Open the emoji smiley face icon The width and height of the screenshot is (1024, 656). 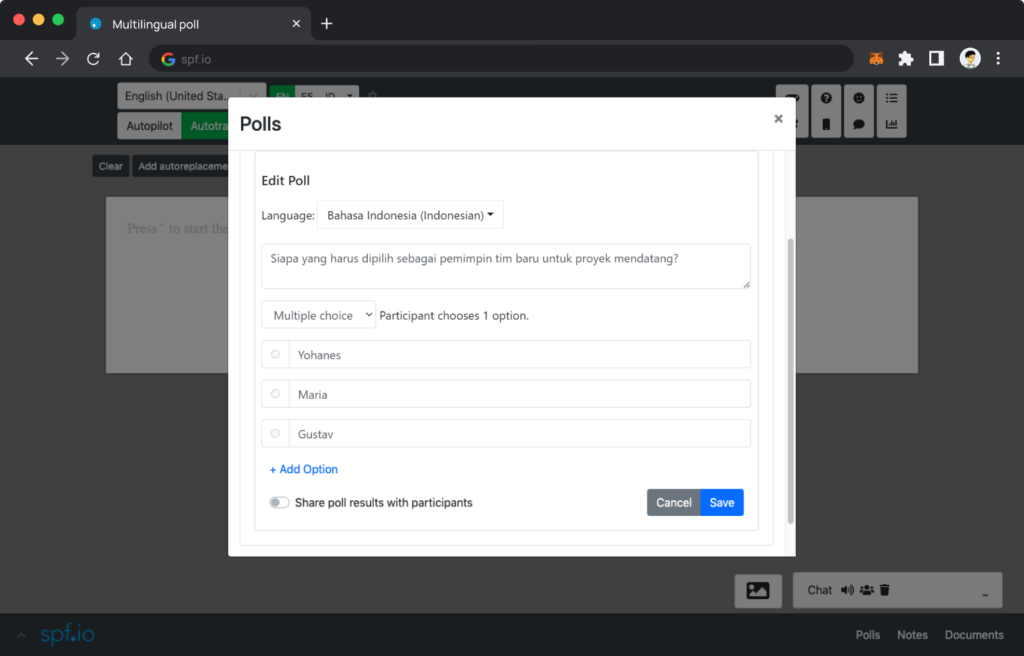tap(858, 98)
